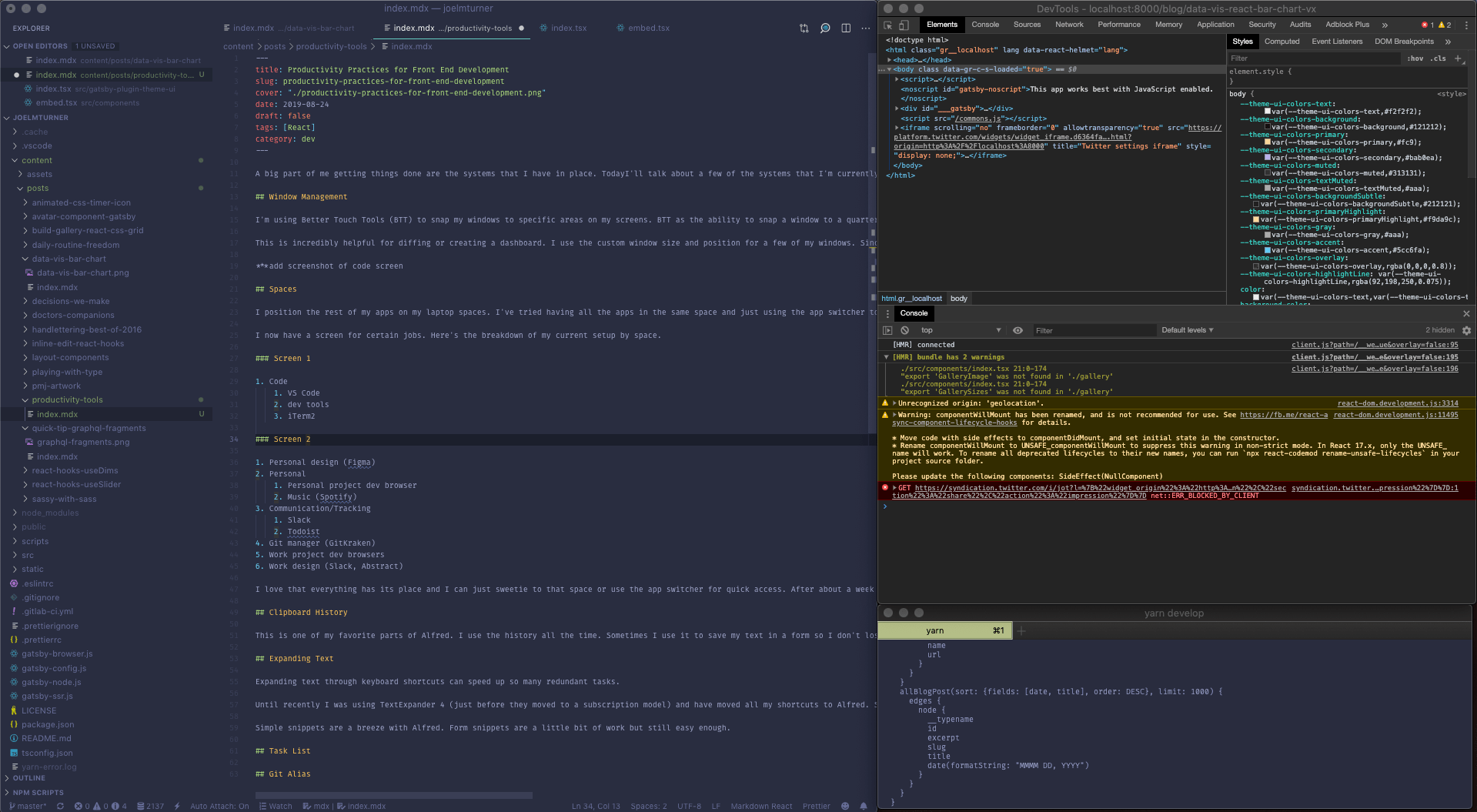The width and height of the screenshot is (1477, 812).
Task: Open console drawer three-dot menu
Action: coord(887,313)
